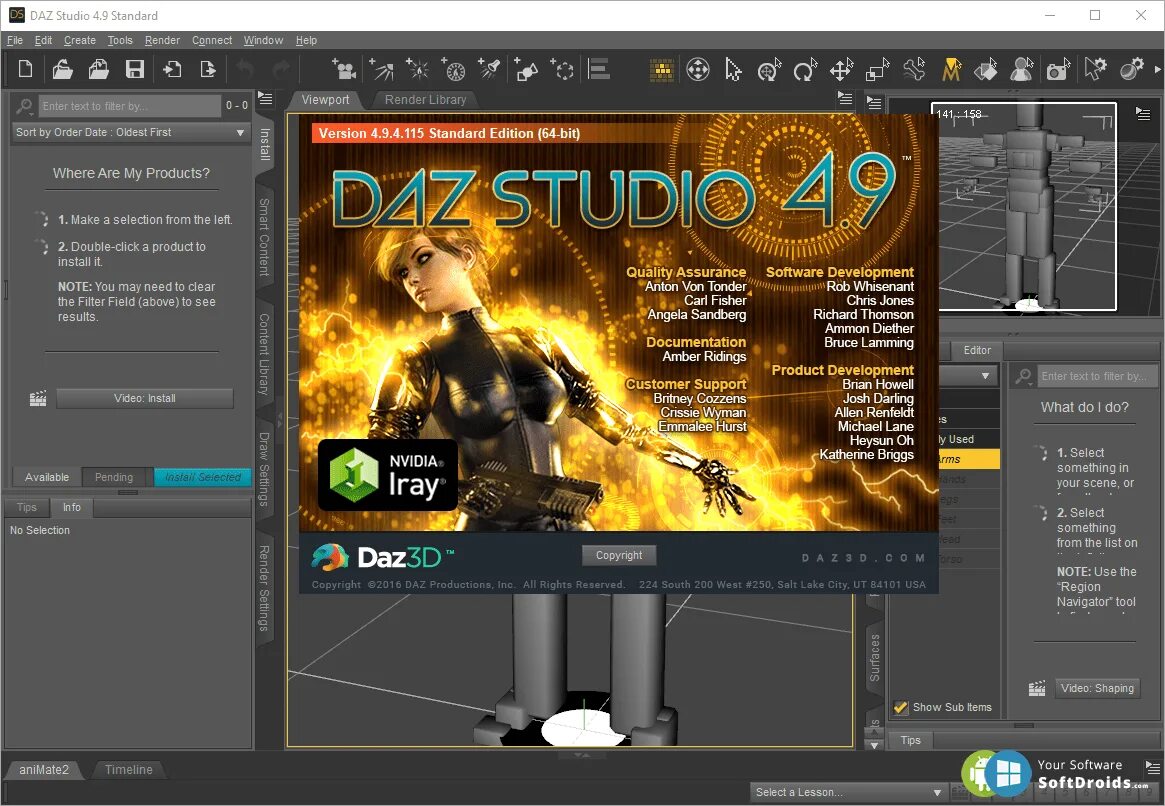Open the Viewport pane options menu icon
Image resolution: width=1165 pixels, height=806 pixels.
[x=845, y=98]
